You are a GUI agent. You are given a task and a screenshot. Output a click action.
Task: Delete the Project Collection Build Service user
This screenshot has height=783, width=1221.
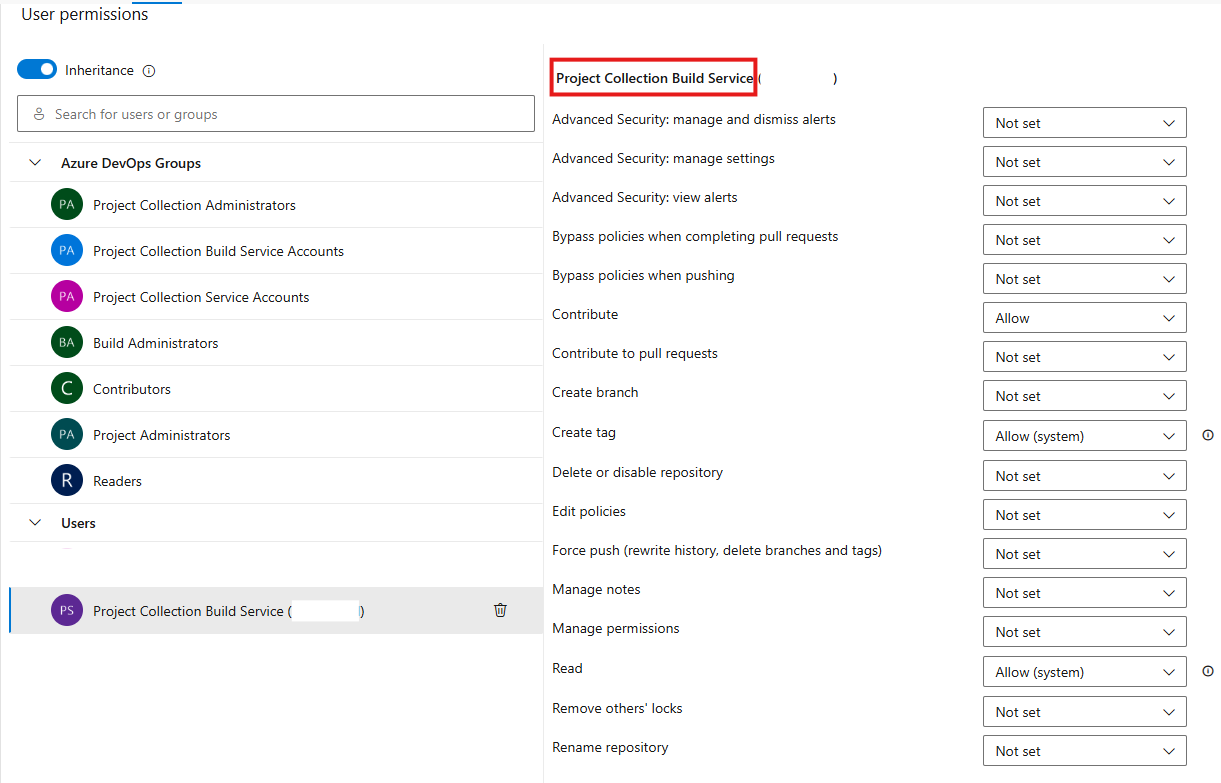pyautogui.click(x=501, y=610)
